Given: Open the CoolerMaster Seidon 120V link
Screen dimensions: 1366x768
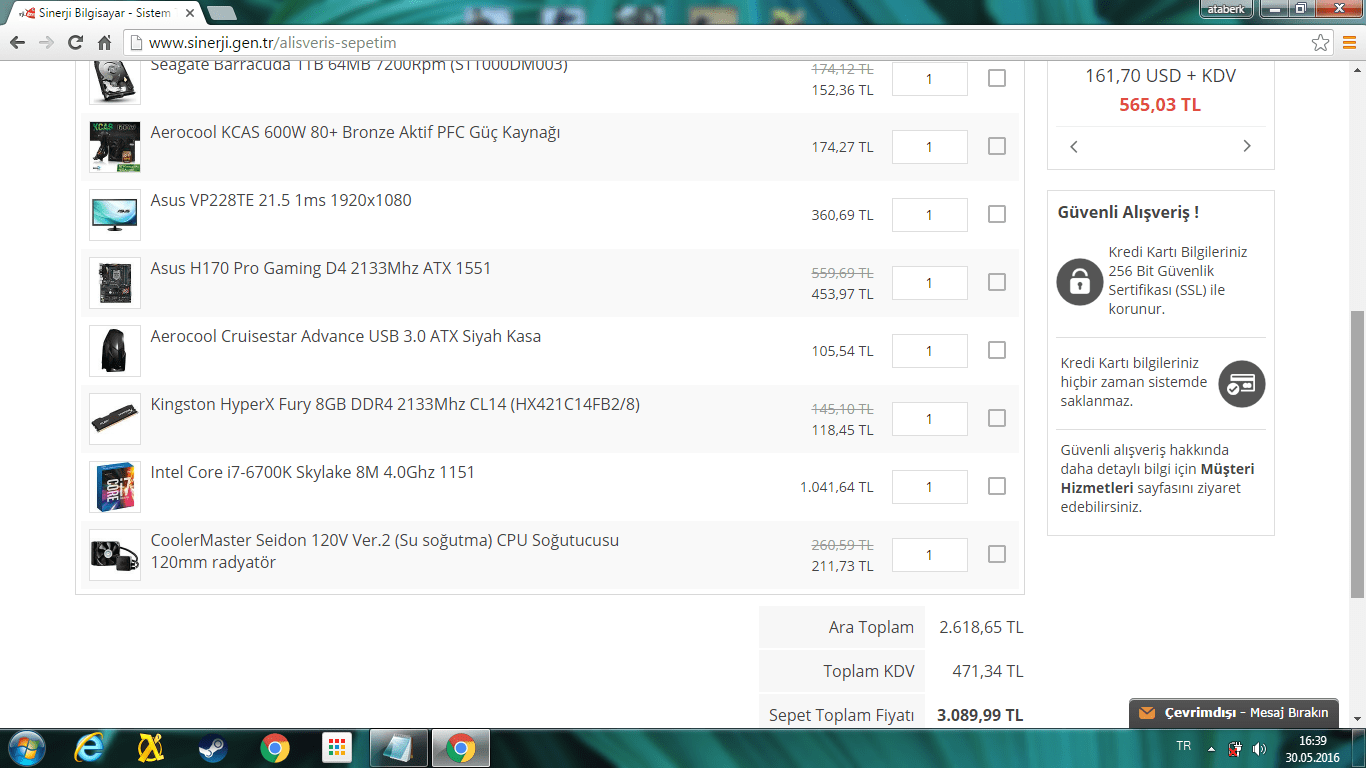Looking at the screenshot, I should coord(385,551).
